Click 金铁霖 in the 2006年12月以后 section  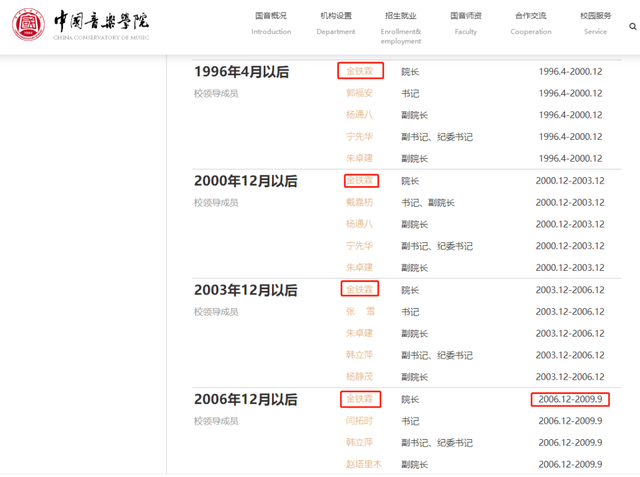(x=360, y=399)
